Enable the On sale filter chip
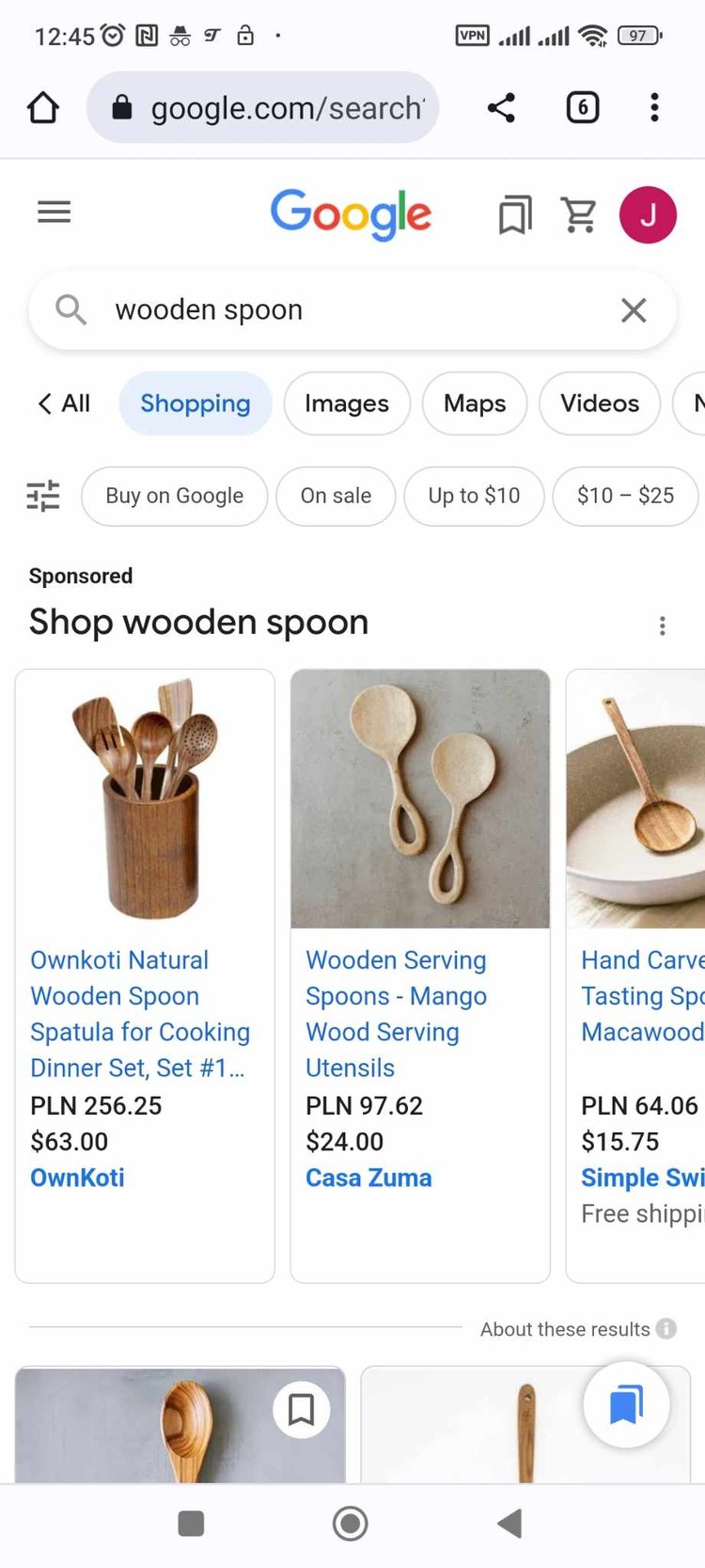The image size is (705, 1568). [x=336, y=496]
